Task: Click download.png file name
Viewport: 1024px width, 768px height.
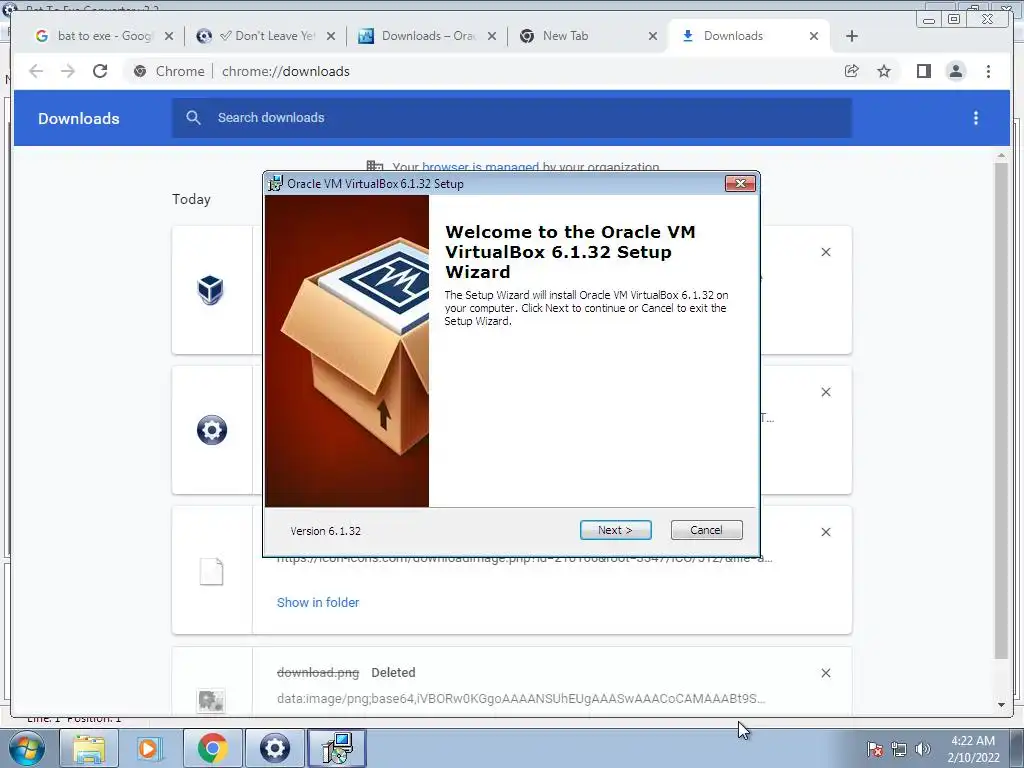Action: [318, 673]
